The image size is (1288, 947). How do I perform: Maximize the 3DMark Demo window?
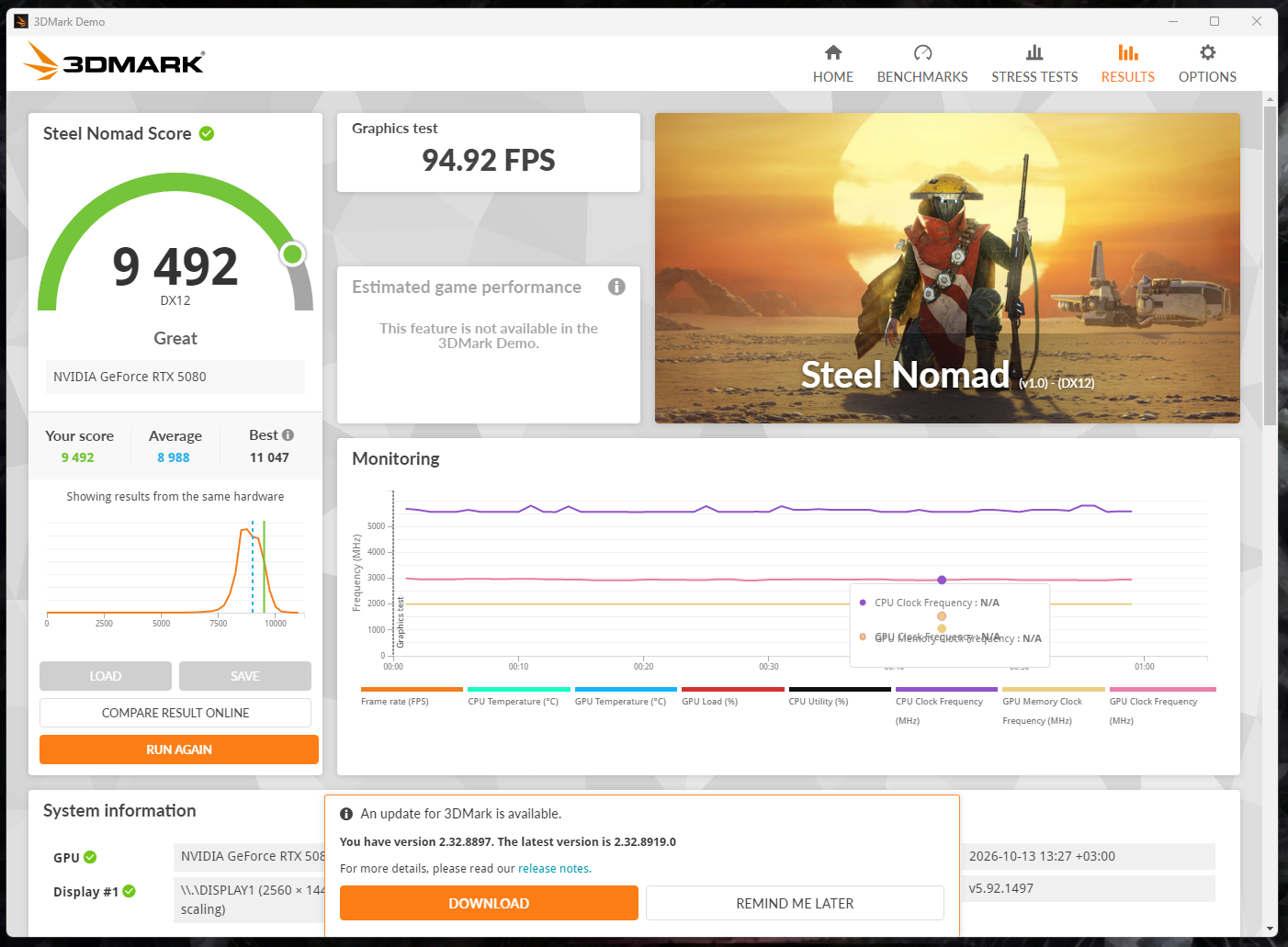[1215, 21]
